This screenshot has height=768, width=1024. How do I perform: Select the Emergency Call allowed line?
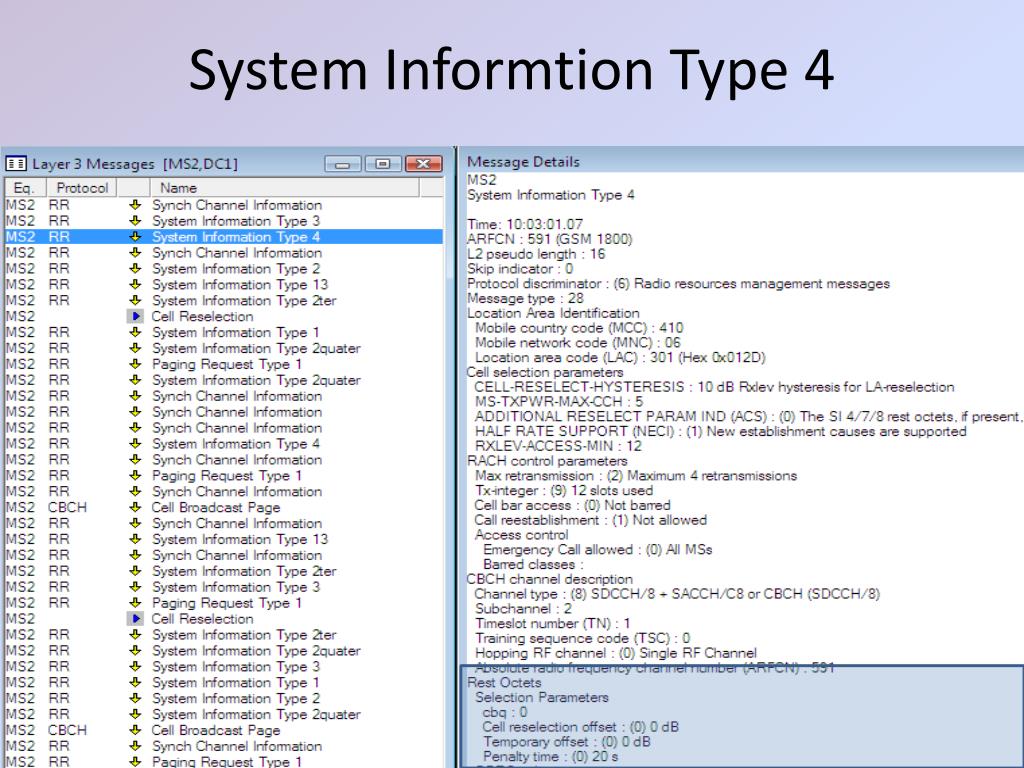(598, 549)
